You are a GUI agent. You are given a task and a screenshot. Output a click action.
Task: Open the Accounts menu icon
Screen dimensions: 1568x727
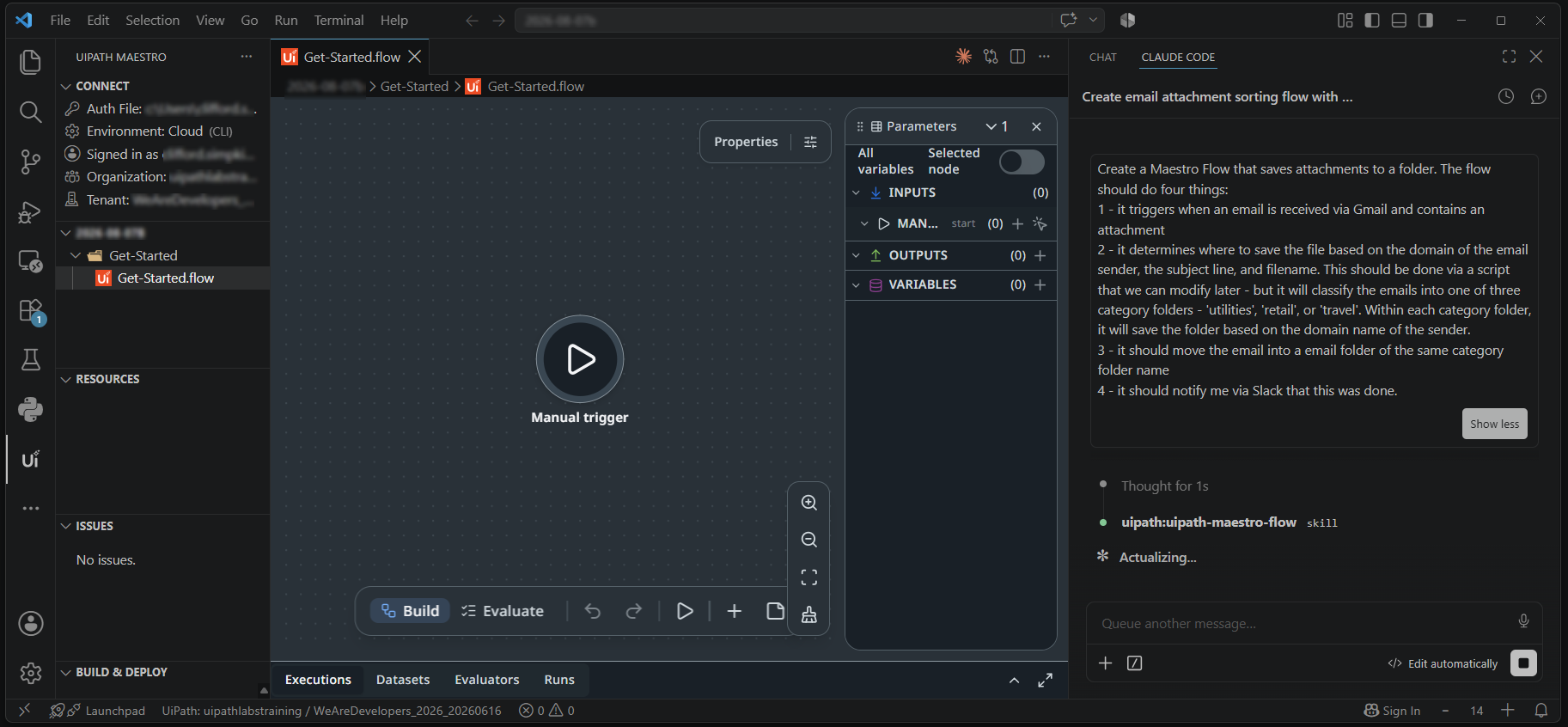(30, 624)
